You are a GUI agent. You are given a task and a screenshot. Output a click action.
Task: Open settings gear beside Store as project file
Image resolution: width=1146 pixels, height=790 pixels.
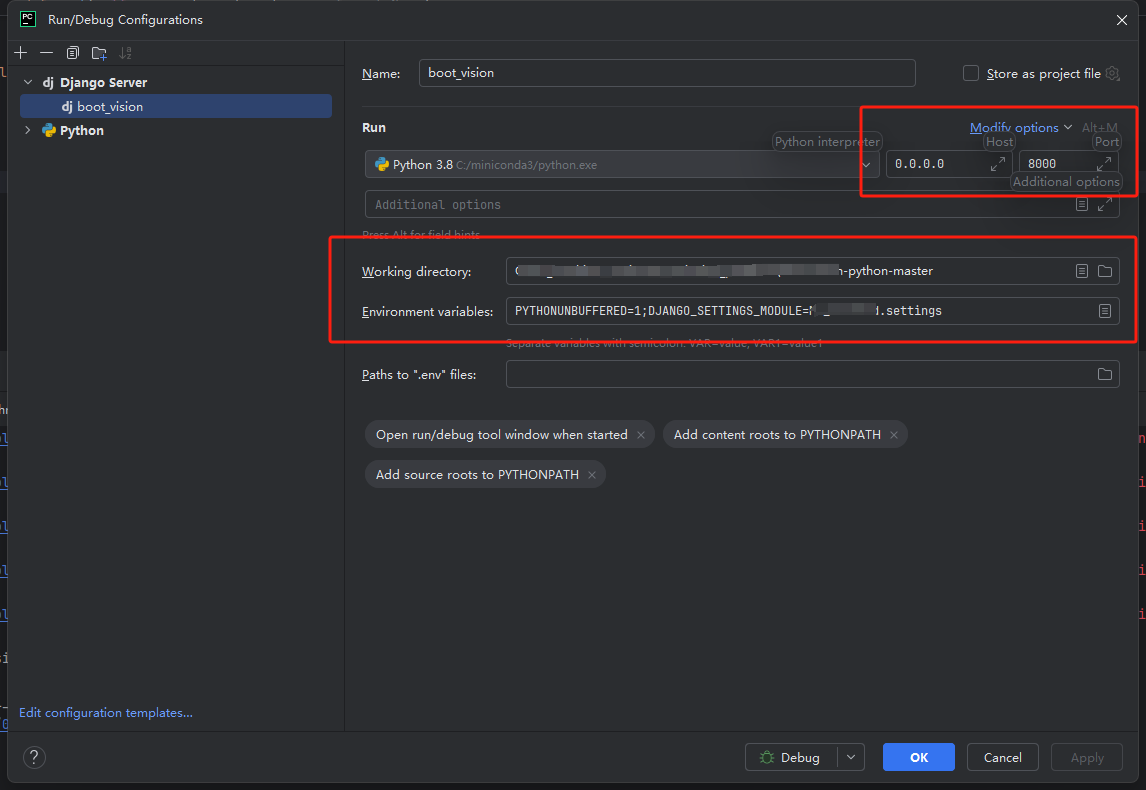[1111, 73]
